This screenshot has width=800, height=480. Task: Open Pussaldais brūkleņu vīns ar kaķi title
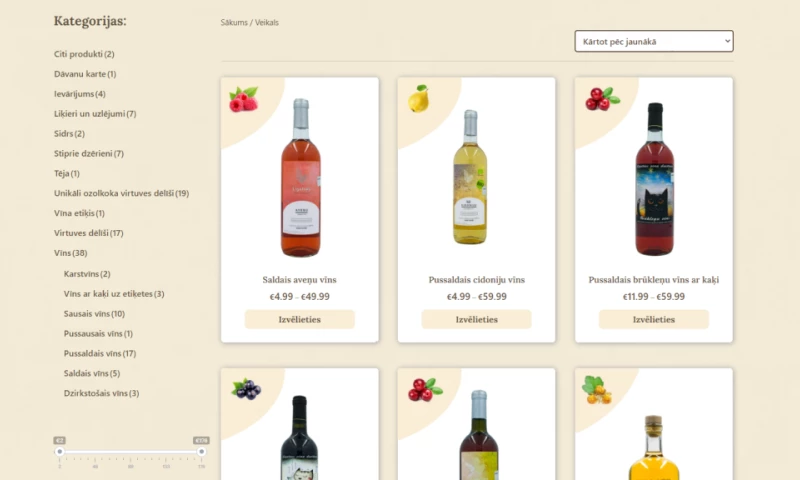654,280
